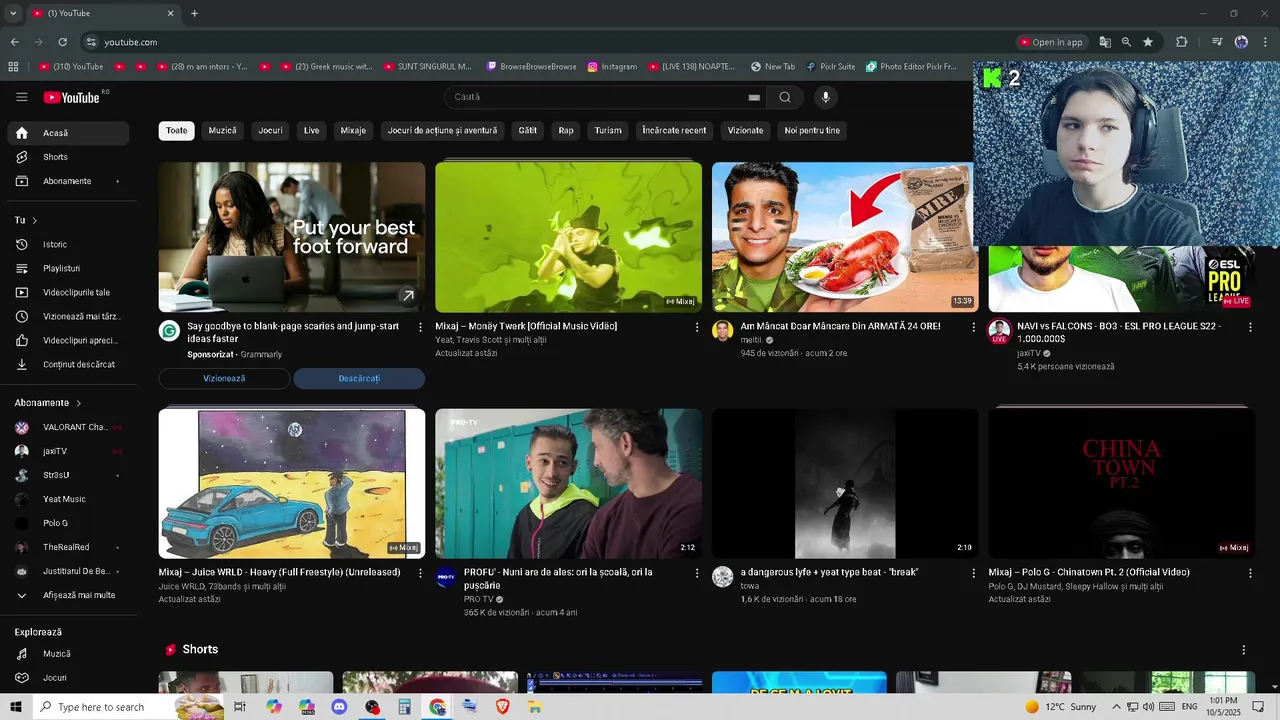
Task: Click Descarcă button on Grammarly ad
Action: point(359,379)
